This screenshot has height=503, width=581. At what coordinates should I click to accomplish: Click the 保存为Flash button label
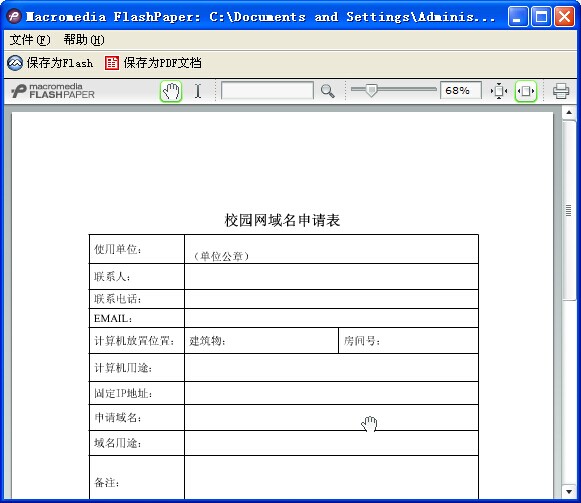point(60,63)
